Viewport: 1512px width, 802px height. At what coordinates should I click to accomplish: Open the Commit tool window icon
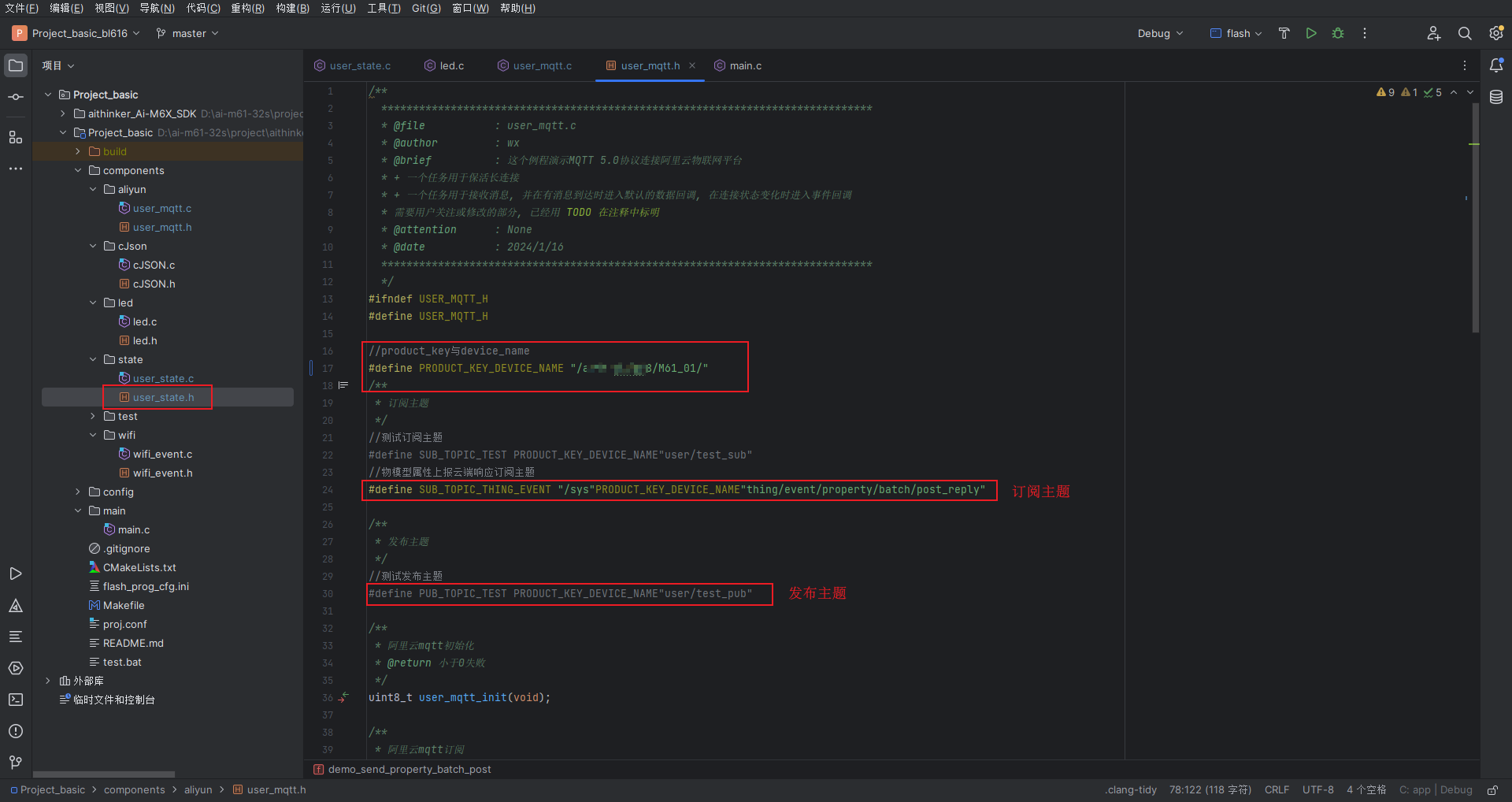[16, 97]
